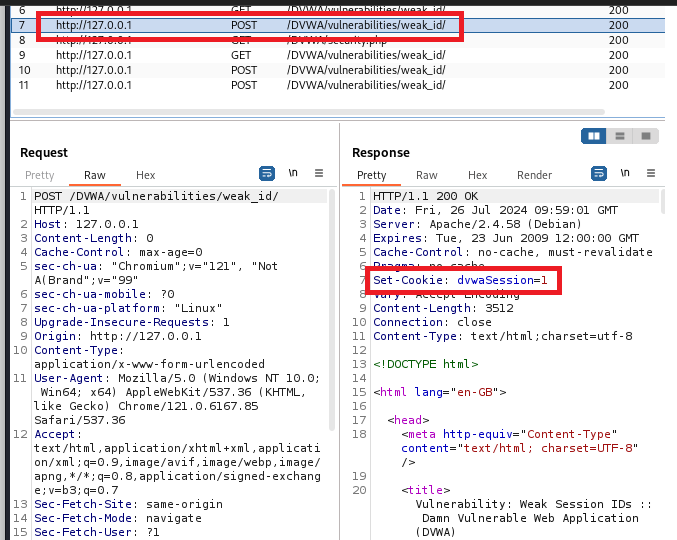Click the Cache-Control: max-age=0 request header
Screen dimensions: 677x540
tap(118, 252)
